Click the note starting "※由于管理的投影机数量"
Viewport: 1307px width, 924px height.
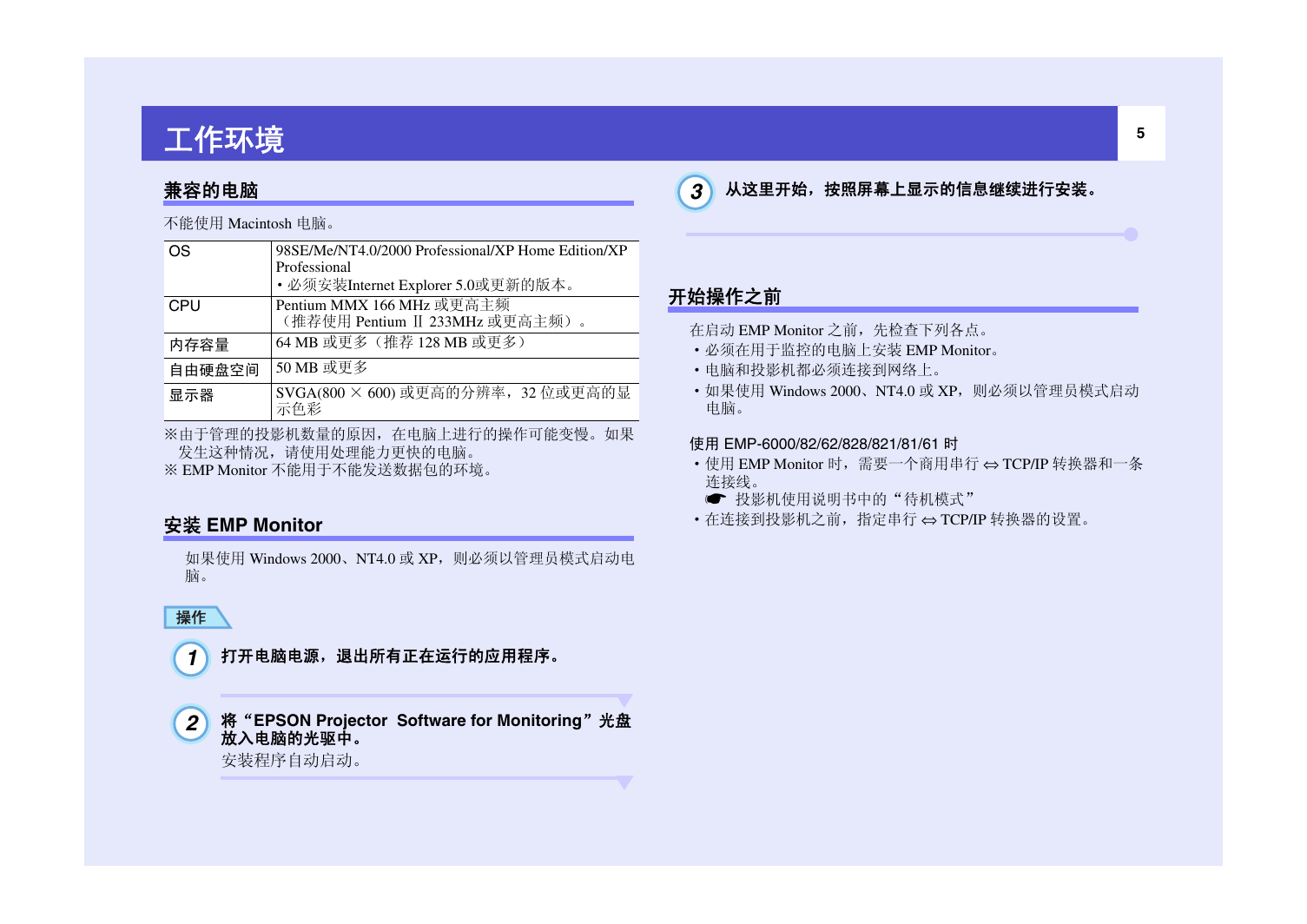(x=399, y=443)
